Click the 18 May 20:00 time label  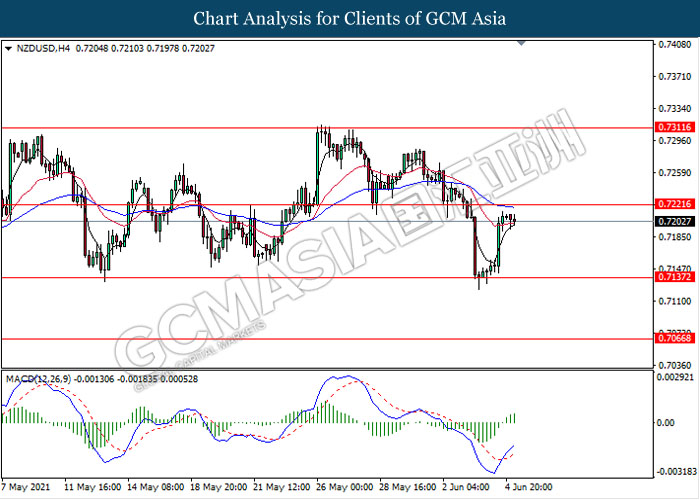(219, 487)
